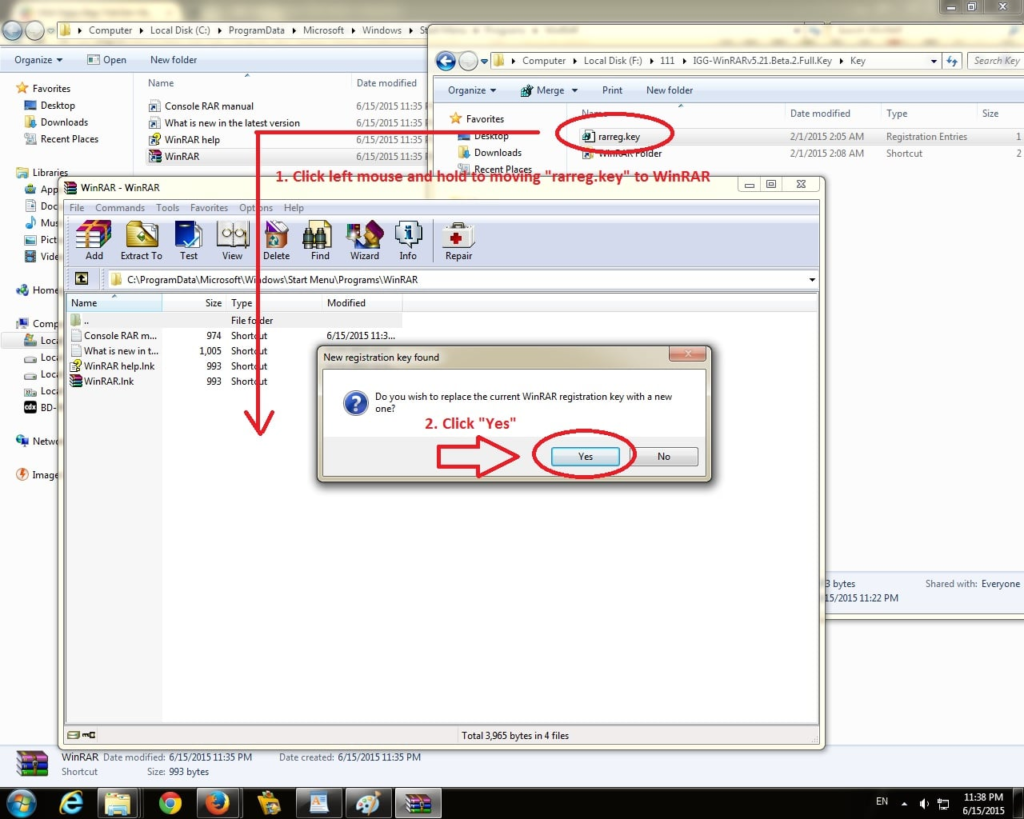The height and width of the screenshot is (819, 1024).
Task: Open the Organize dropdown in Key folder
Action: (472, 90)
